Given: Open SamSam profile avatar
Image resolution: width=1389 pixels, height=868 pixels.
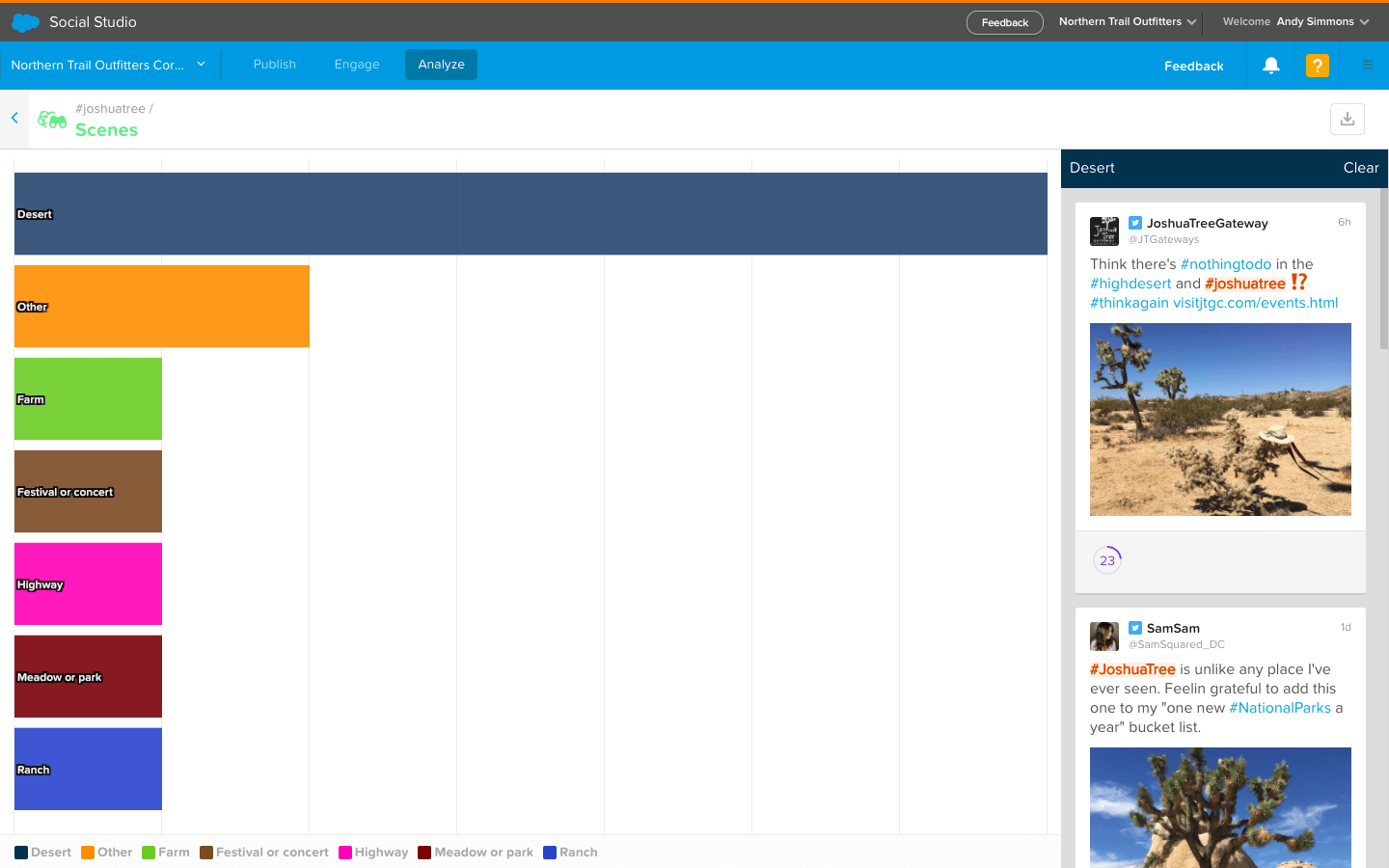Looking at the screenshot, I should tap(1104, 637).
